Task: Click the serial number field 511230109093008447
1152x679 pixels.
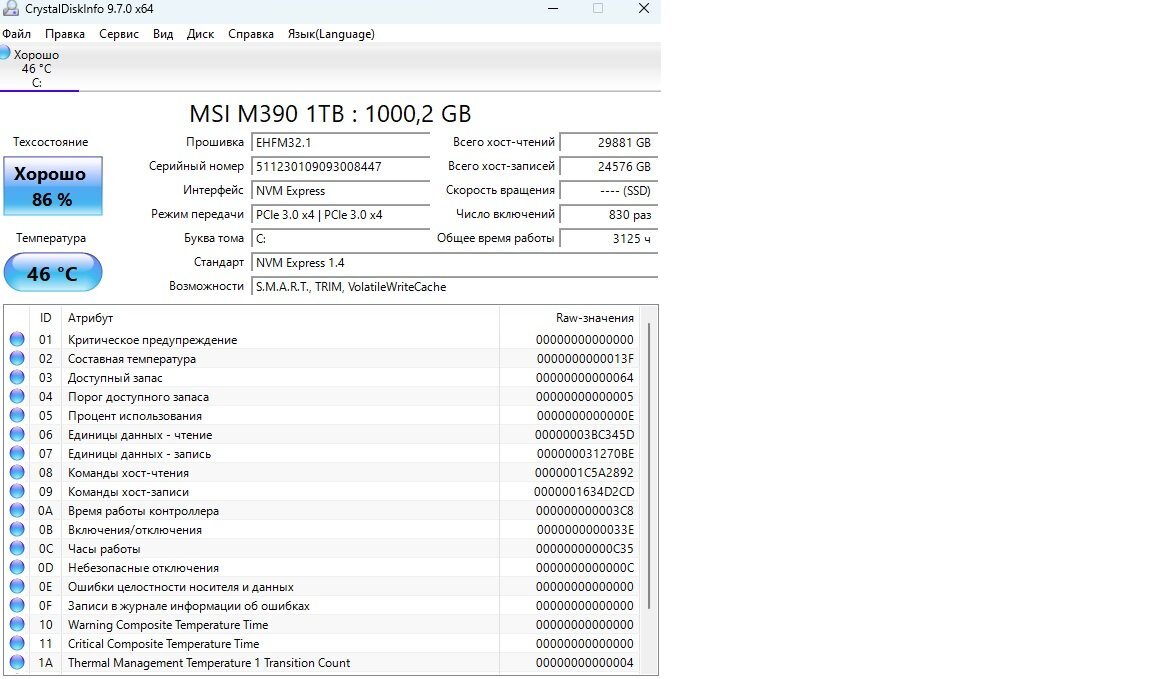Action: click(x=340, y=167)
